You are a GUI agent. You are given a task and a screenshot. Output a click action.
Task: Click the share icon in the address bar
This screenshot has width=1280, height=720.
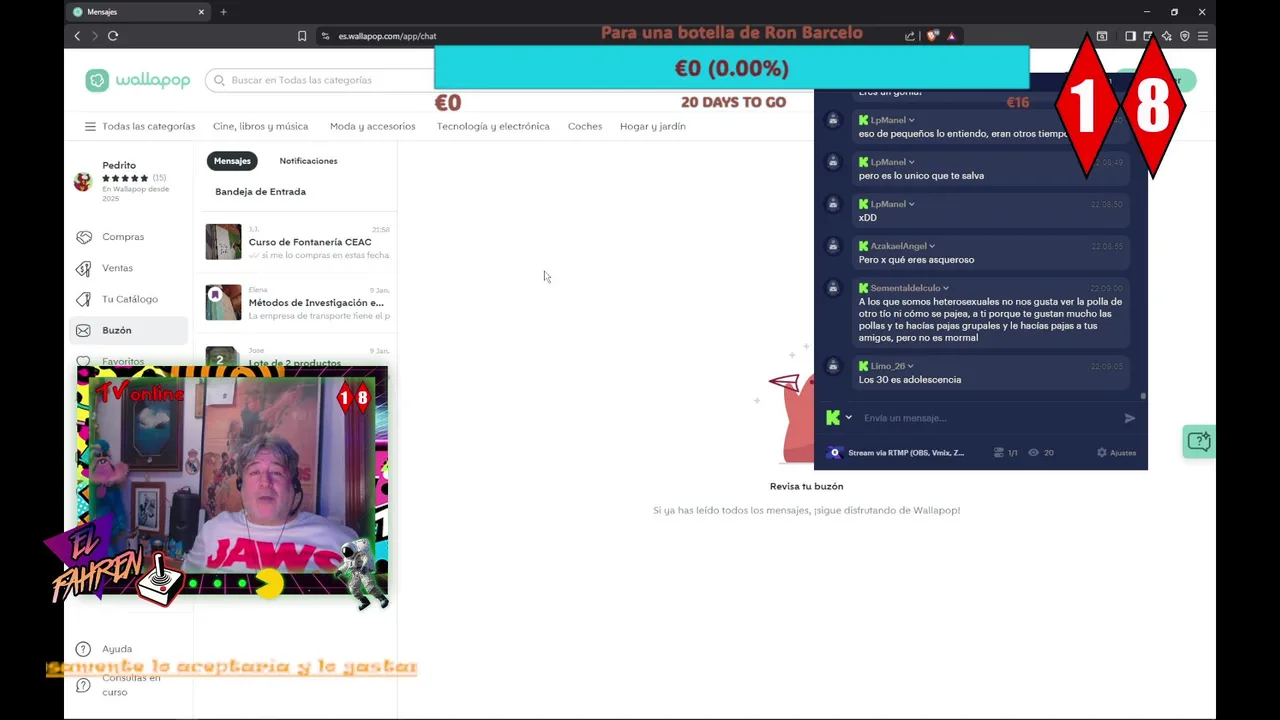(x=910, y=36)
